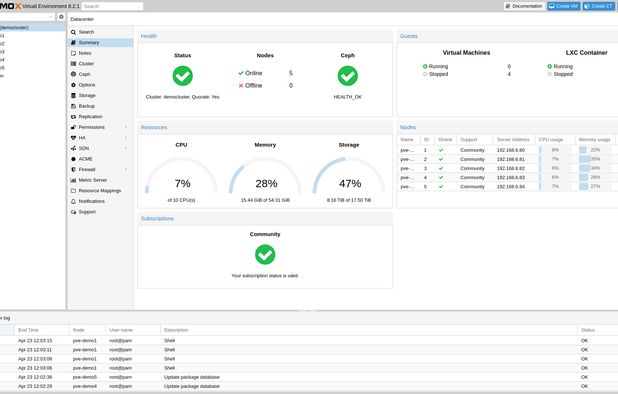Expand the Firewall submenu arrow
618x394 pixels.
click(x=126, y=169)
